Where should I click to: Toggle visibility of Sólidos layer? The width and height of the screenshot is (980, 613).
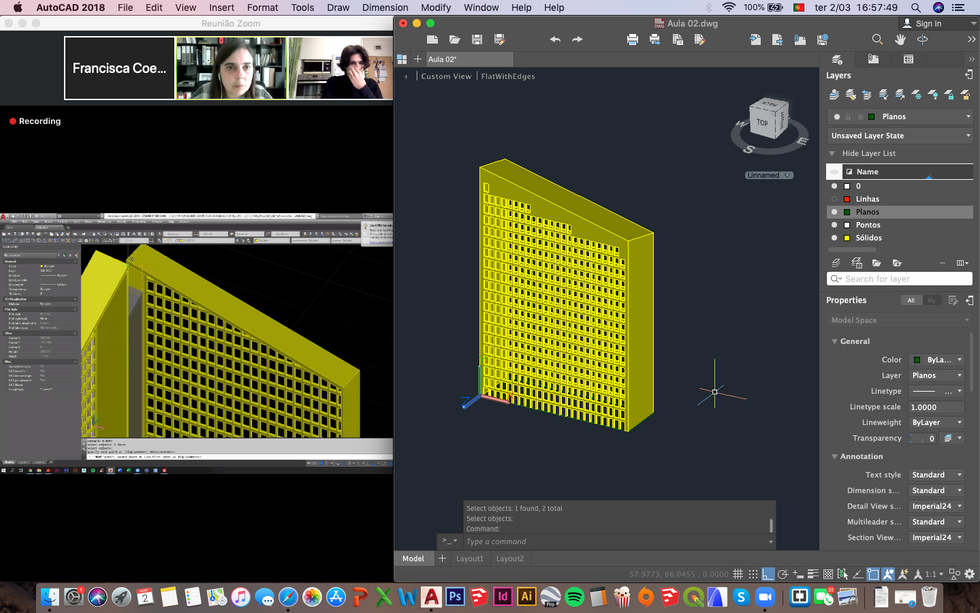coord(834,238)
